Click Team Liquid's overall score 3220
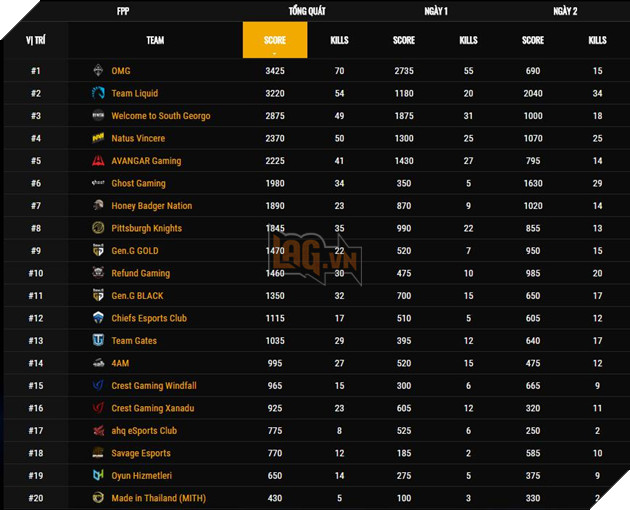The image size is (630, 510). 275,93
